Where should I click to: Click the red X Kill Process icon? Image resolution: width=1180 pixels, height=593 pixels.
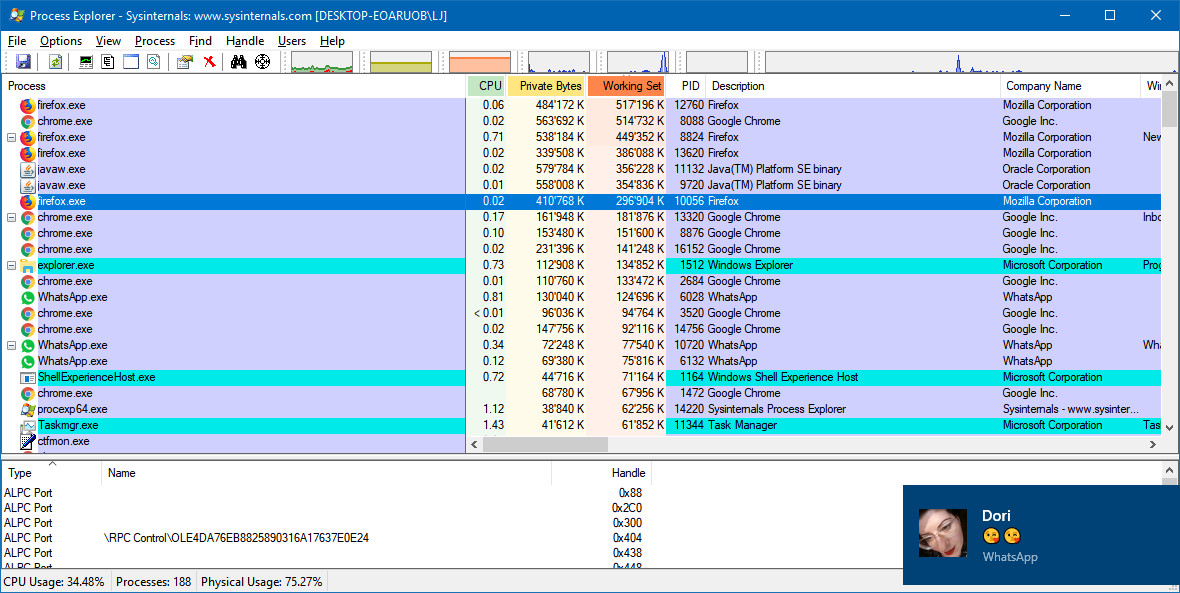click(210, 62)
